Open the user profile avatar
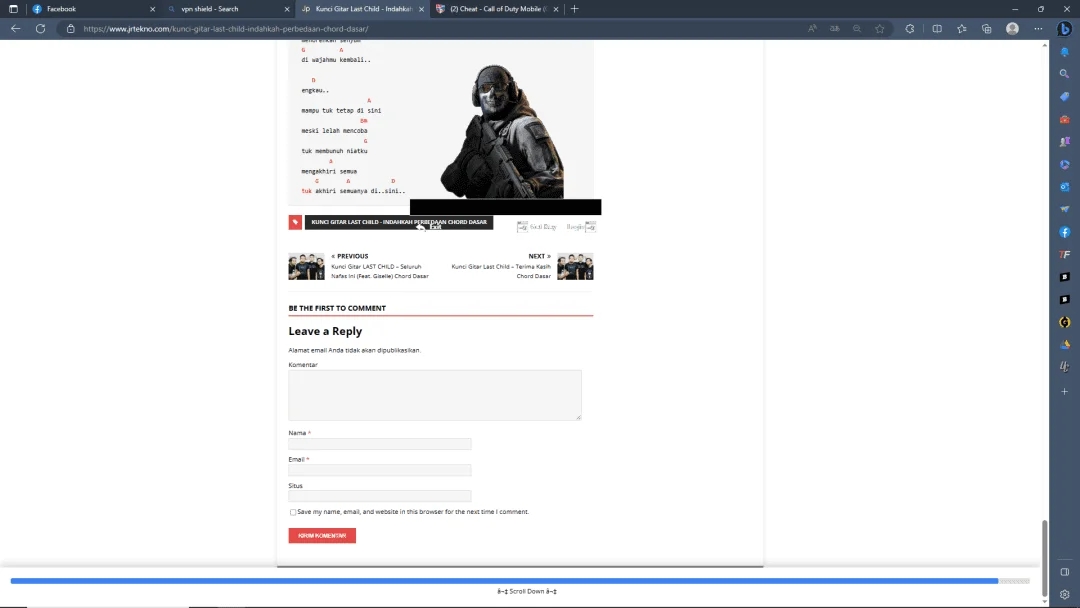1080x608 pixels. (1012, 29)
